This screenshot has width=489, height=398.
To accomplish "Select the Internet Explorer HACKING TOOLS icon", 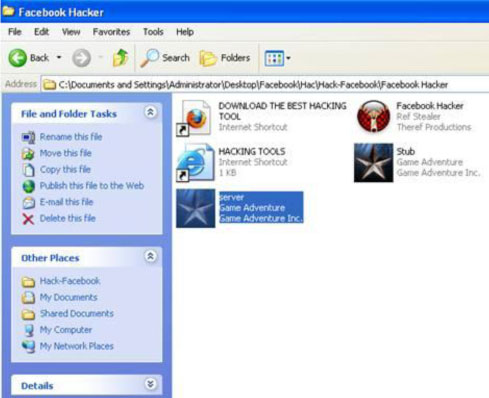I will (195, 162).
